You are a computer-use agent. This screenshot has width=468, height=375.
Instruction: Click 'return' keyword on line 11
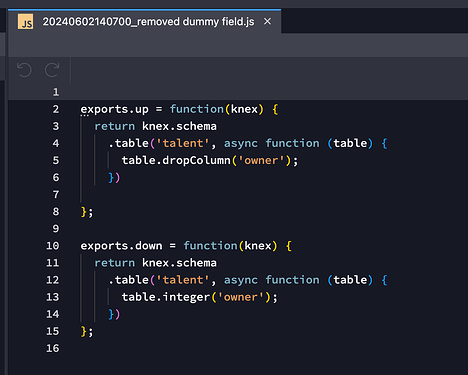[115, 263]
